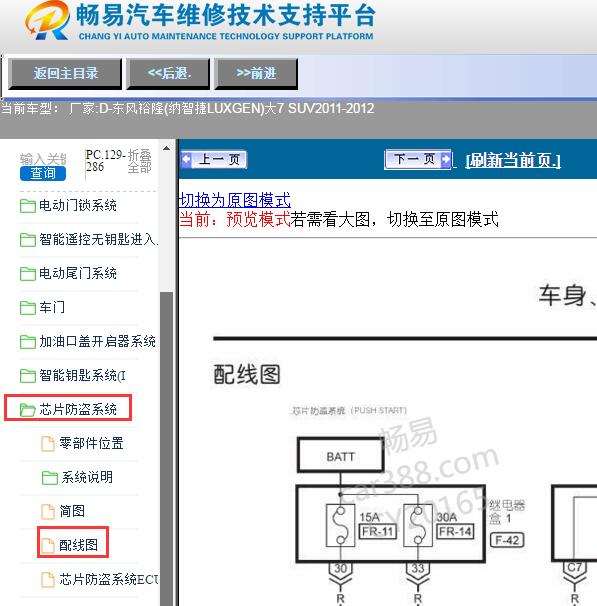Click the 当前车型 vehicle model text

click(x=188, y=108)
